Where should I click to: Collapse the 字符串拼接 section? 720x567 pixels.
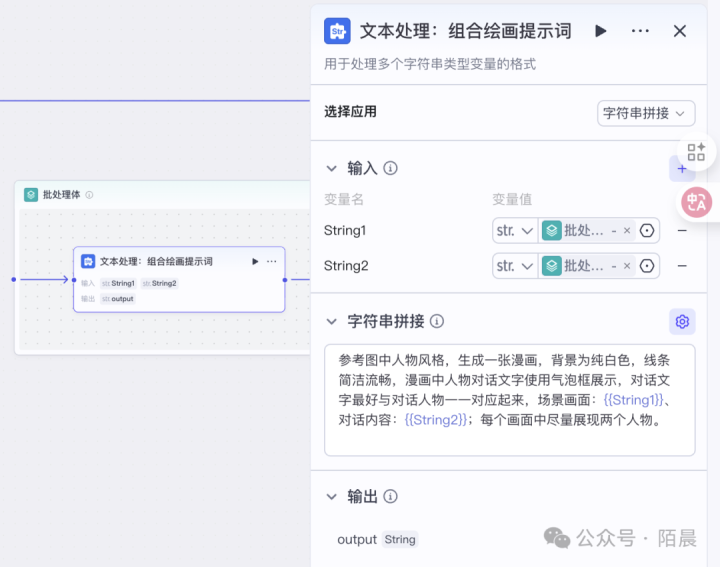click(332, 321)
